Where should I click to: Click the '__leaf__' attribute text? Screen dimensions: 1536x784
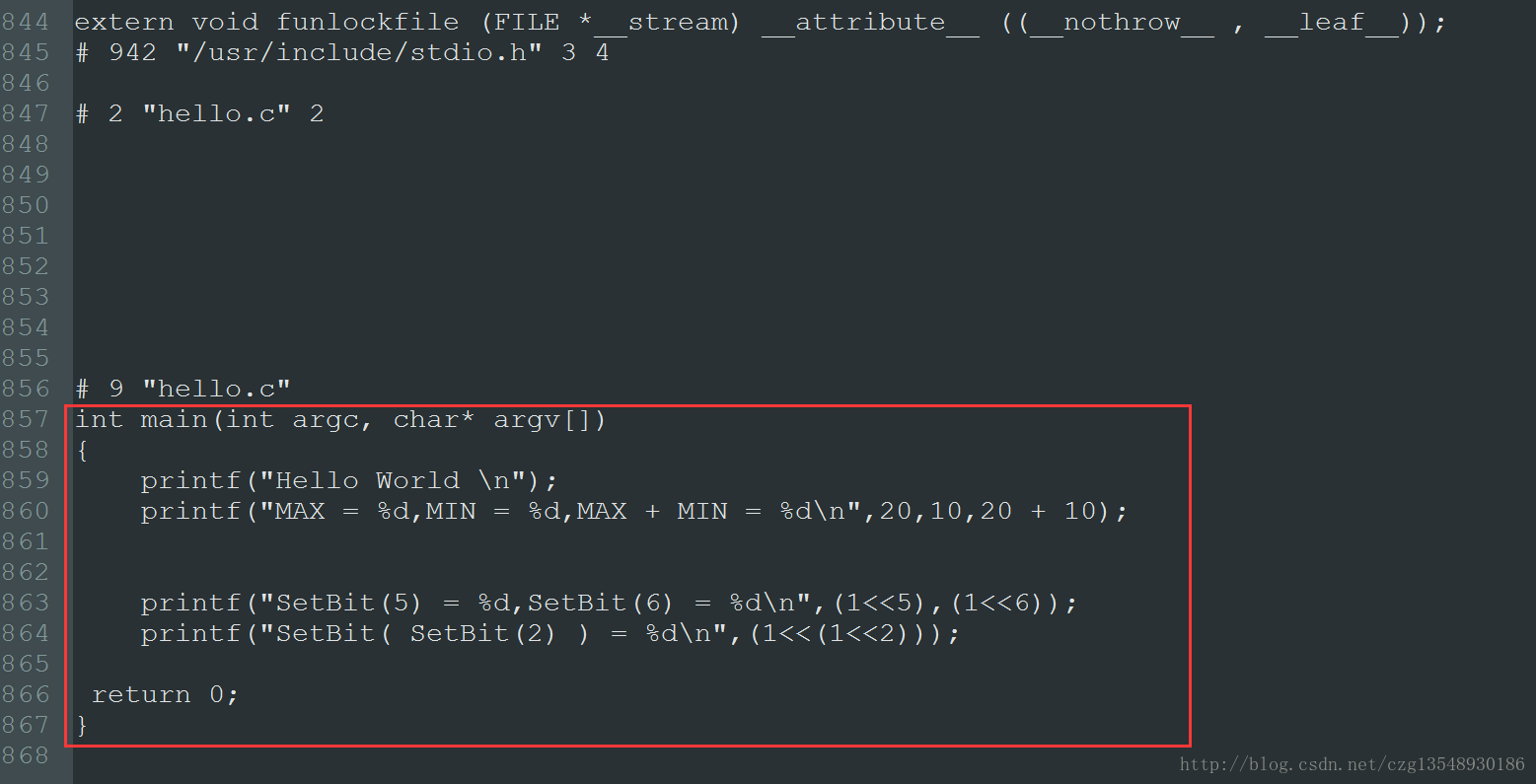(x=1332, y=23)
